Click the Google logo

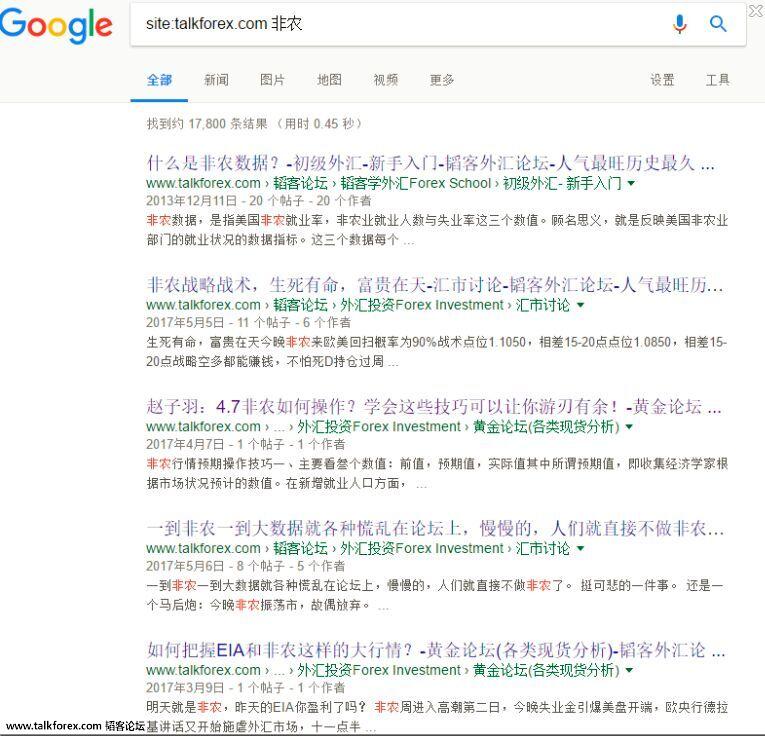coord(56,25)
